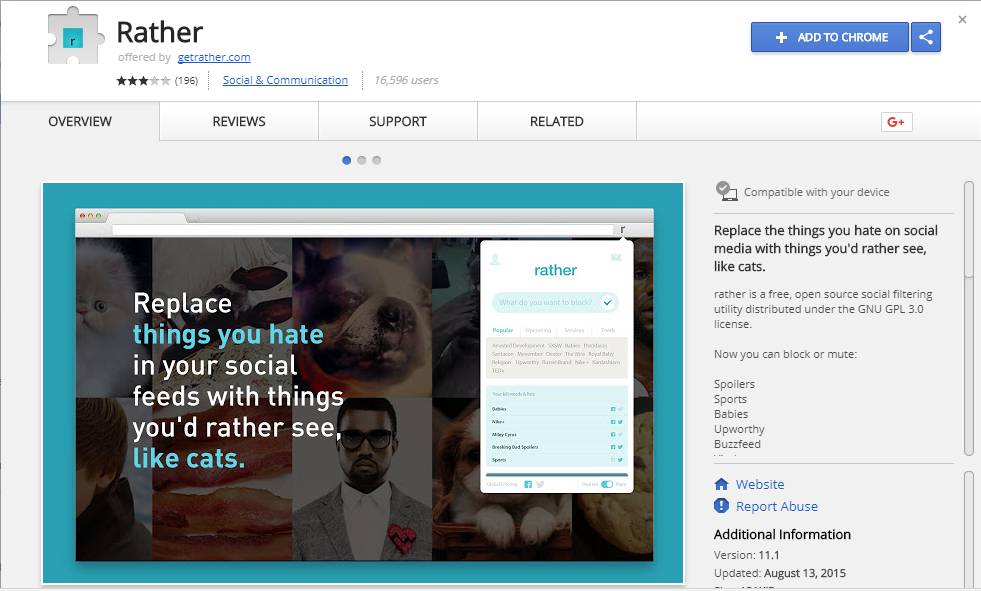Click the Updated: August 13, 2015 text
This screenshot has width=981, height=591.
(x=780, y=573)
